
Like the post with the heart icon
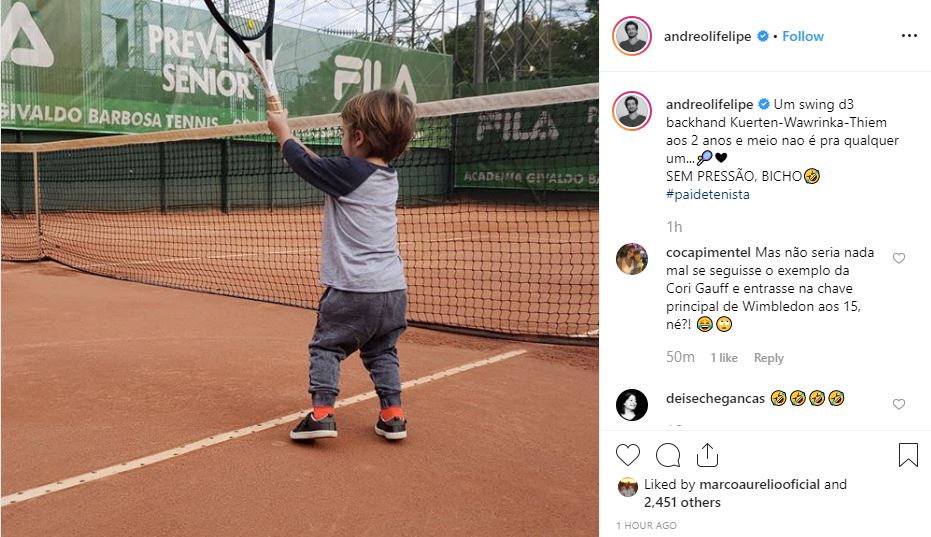(628, 455)
